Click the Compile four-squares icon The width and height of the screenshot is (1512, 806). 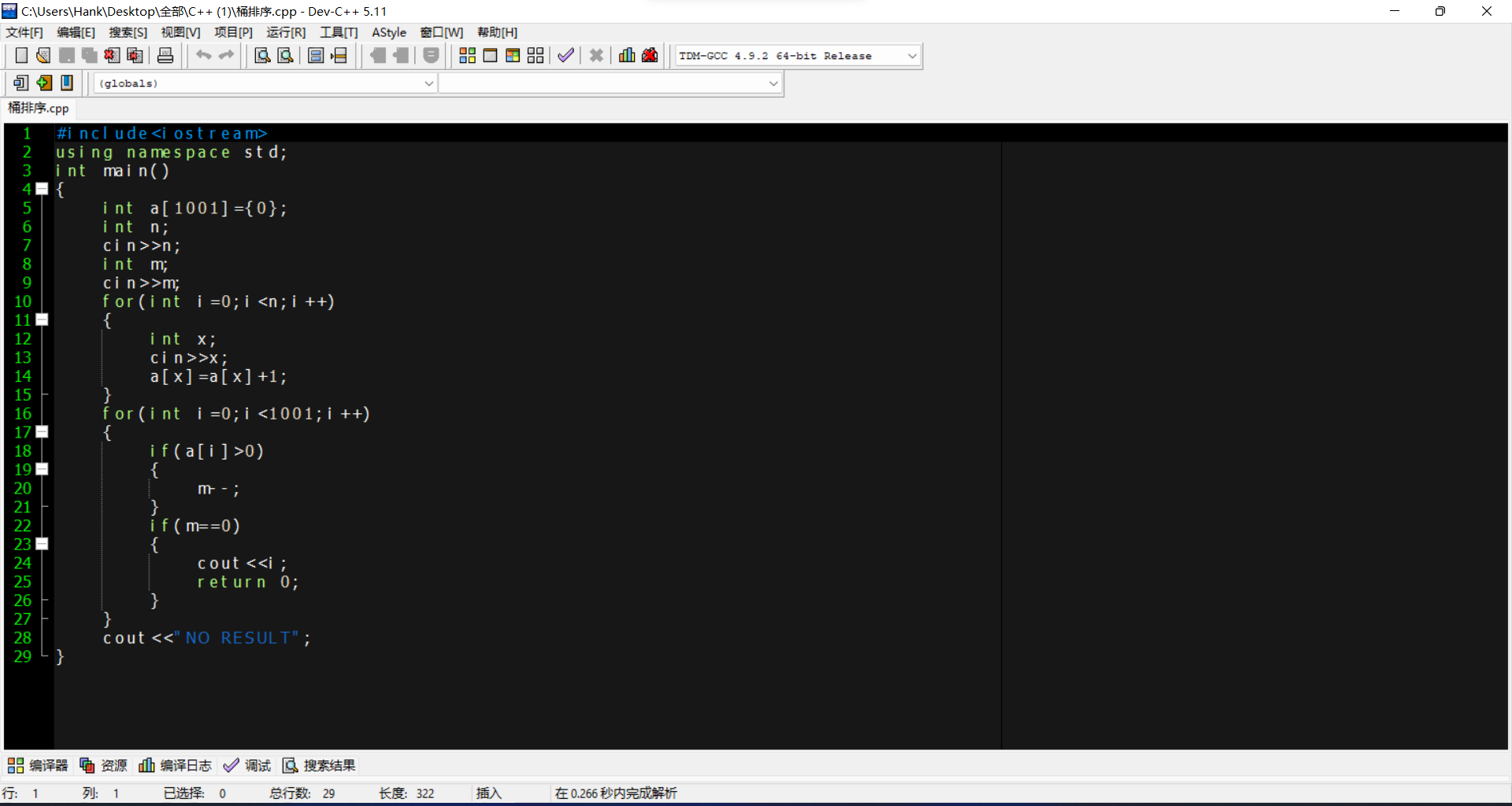467,55
